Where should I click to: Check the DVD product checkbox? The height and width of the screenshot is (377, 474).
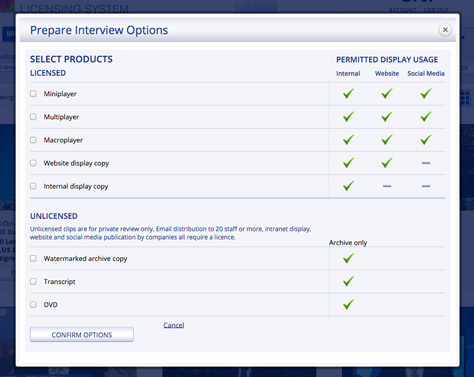[33, 304]
